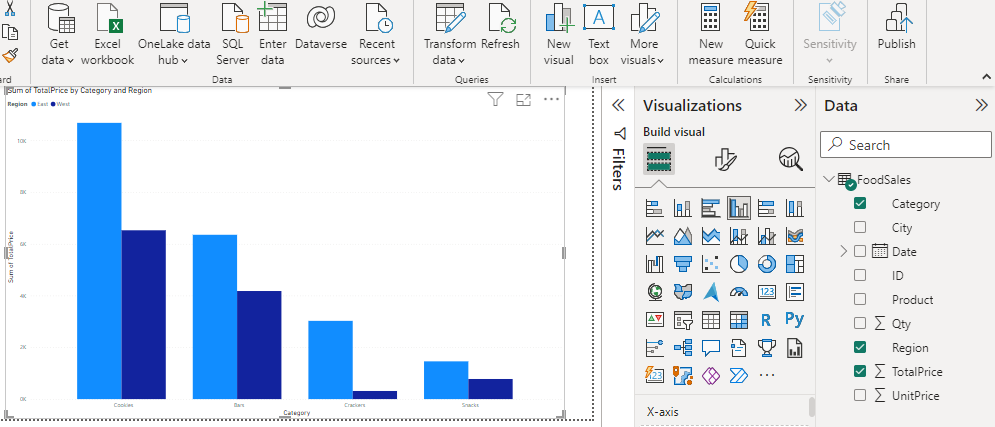
Task: Open filter icon on chart header
Action: click(495, 99)
